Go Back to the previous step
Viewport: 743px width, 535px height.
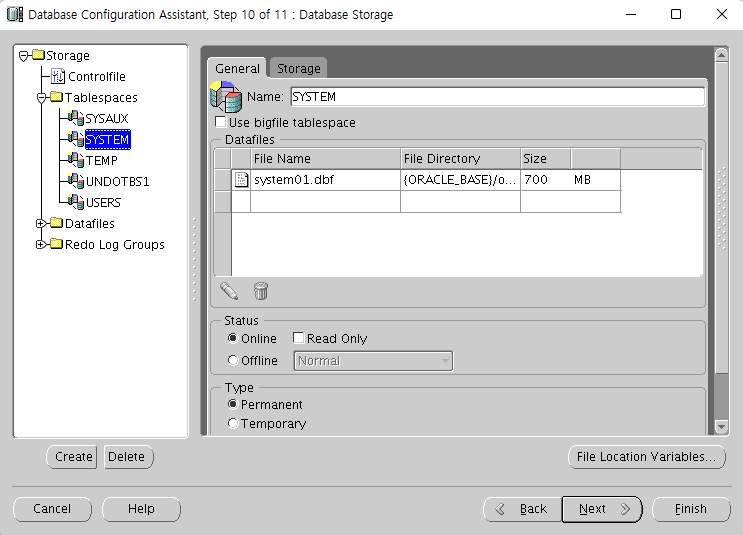(x=522, y=508)
